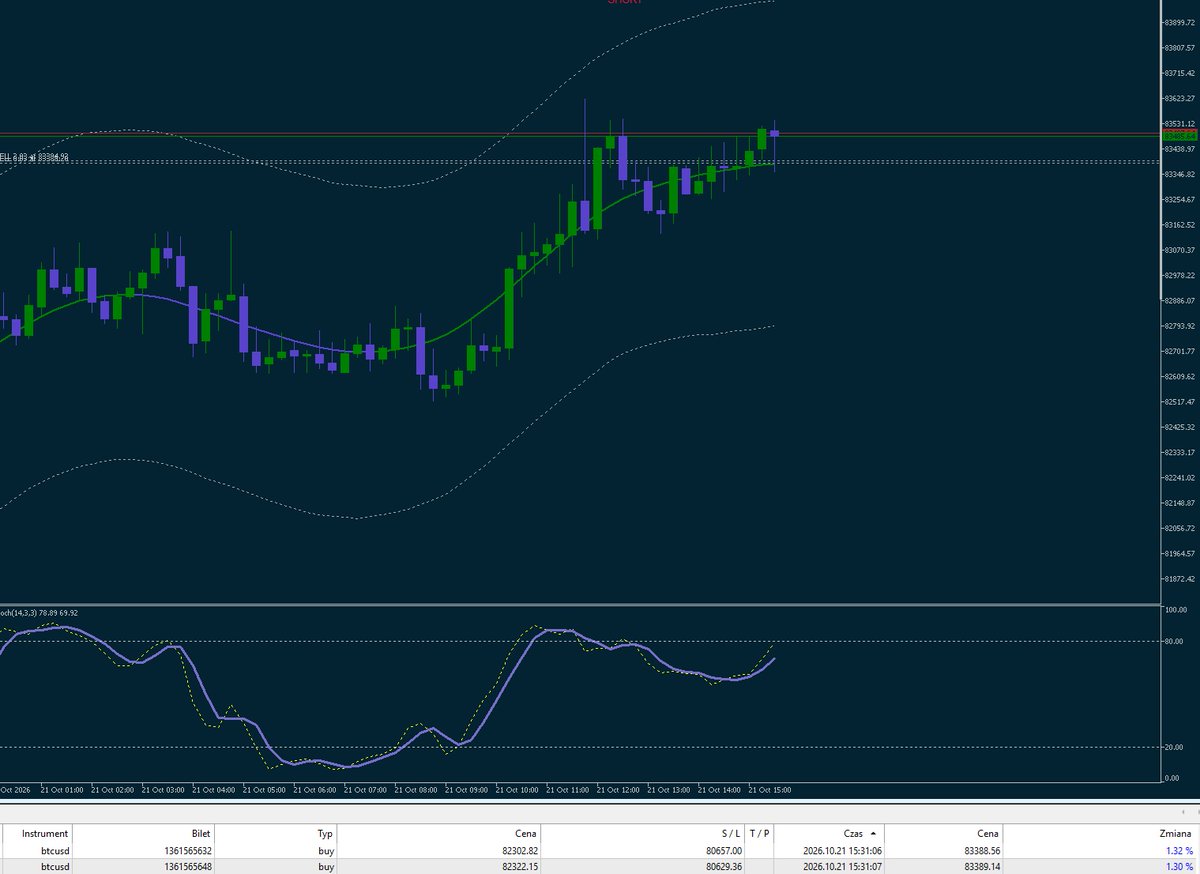This screenshot has height=874, width=1200.
Task: Click the stop loss value 80629.36
Action: pos(724,866)
